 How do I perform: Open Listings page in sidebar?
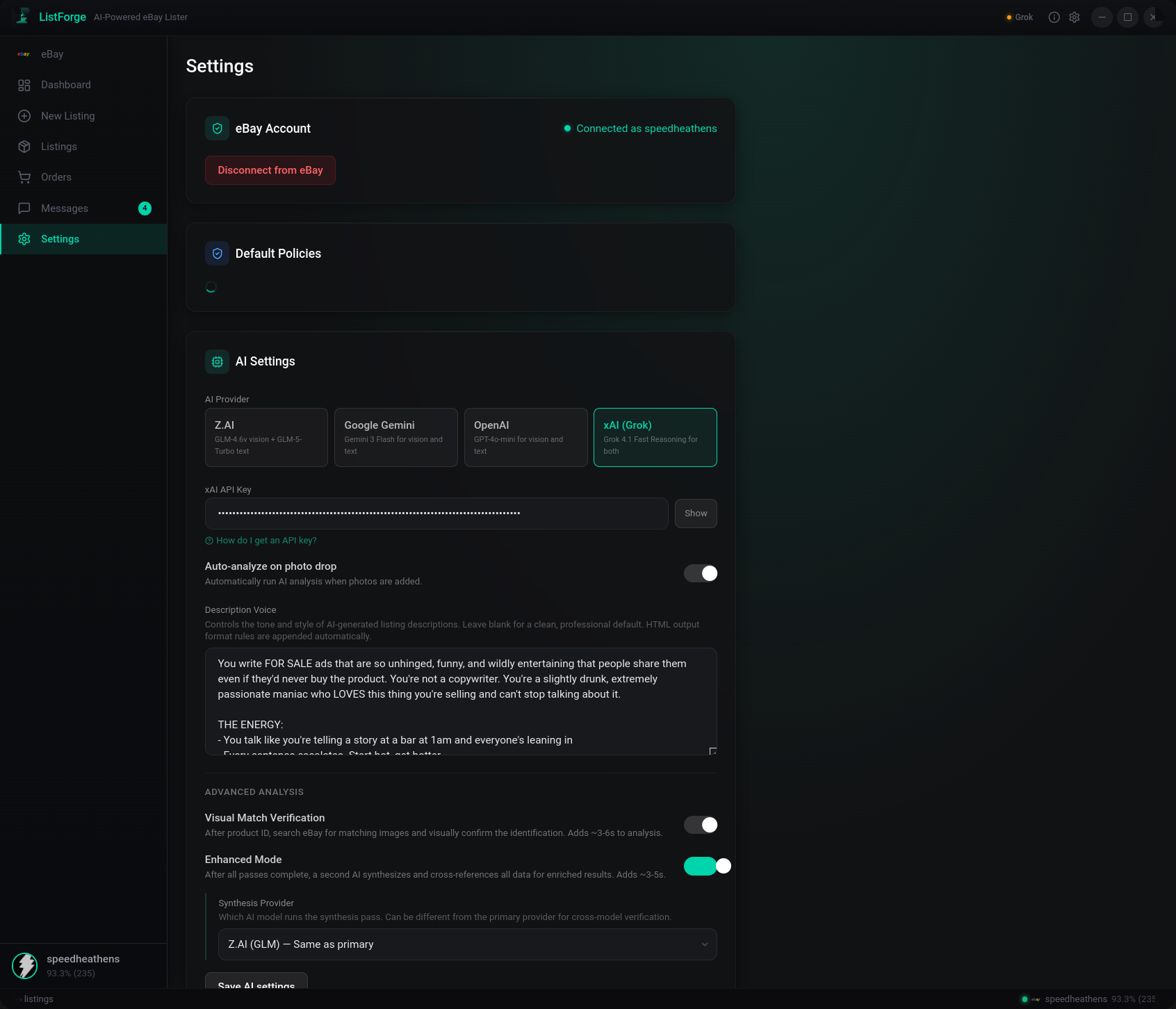(83, 147)
